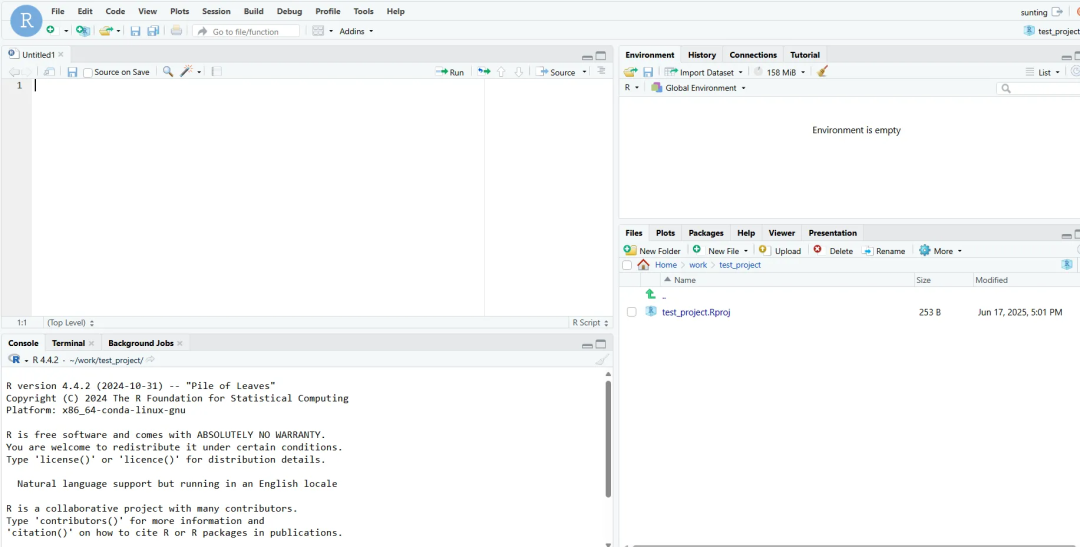Open the 158 MiB memory usage dropdown

tap(779, 72)
